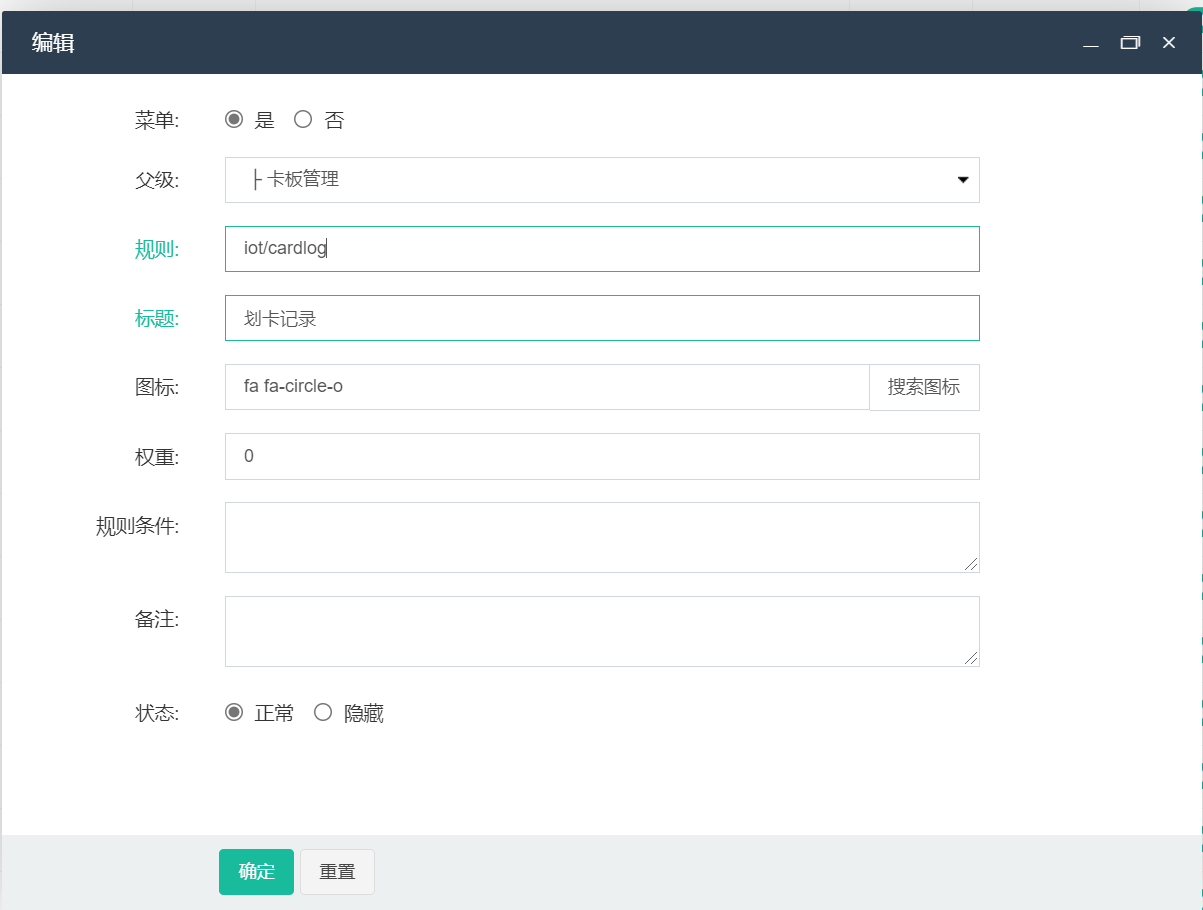Click the 重置 button

337,872
